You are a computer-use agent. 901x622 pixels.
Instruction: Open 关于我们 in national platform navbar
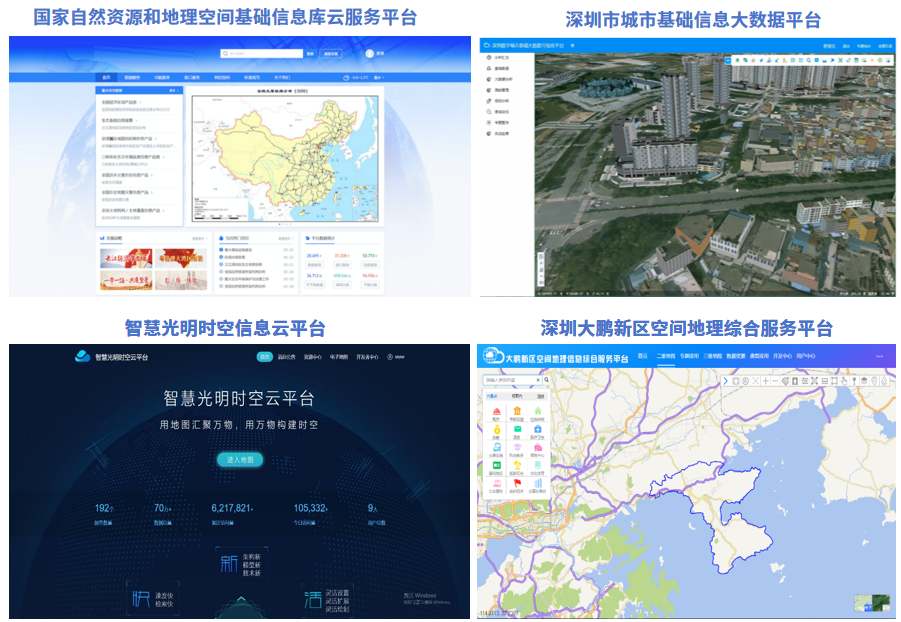[282, 78]
